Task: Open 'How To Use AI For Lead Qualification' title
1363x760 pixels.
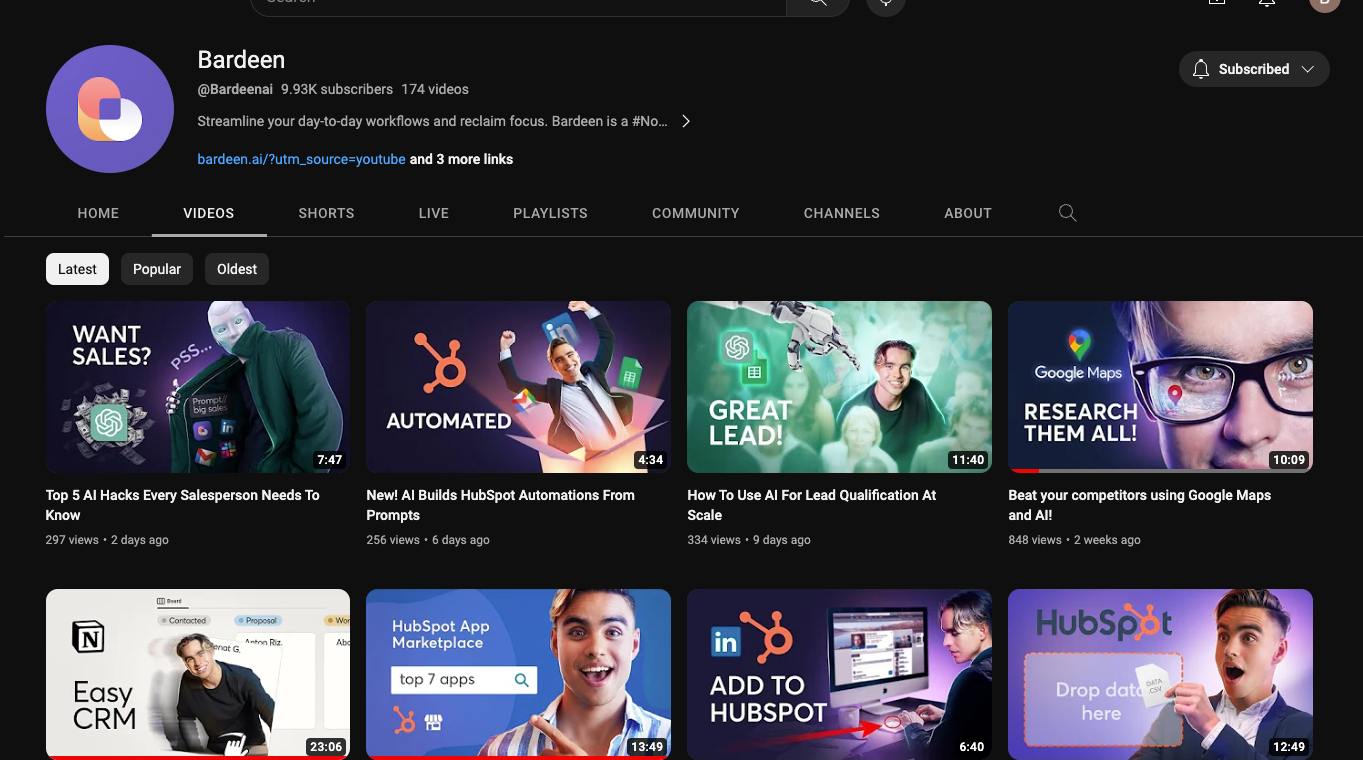Action: tap(811, 505)
